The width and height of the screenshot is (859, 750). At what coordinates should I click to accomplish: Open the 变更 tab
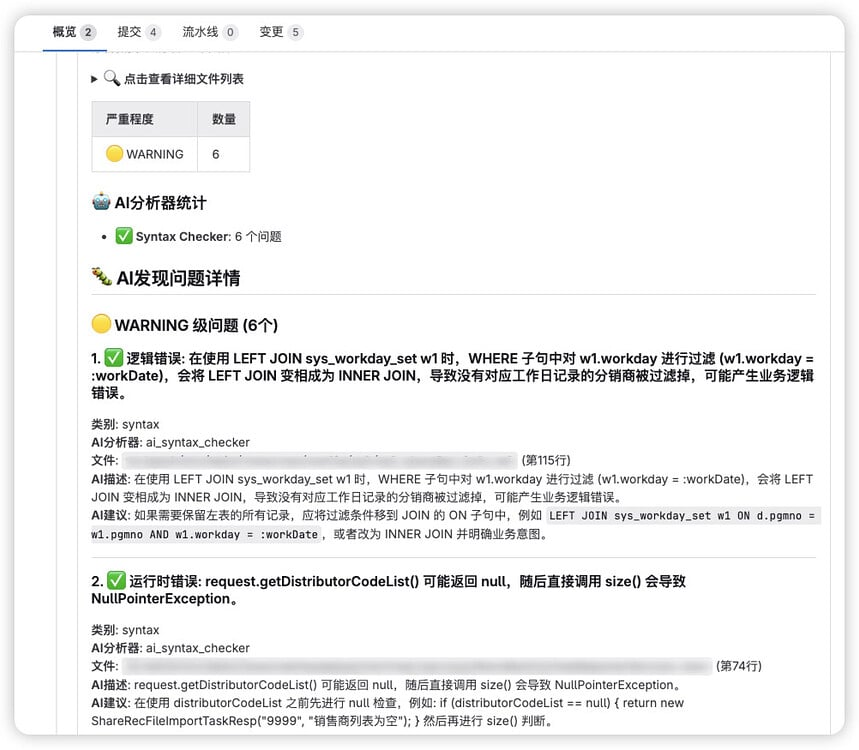(271, 32)
